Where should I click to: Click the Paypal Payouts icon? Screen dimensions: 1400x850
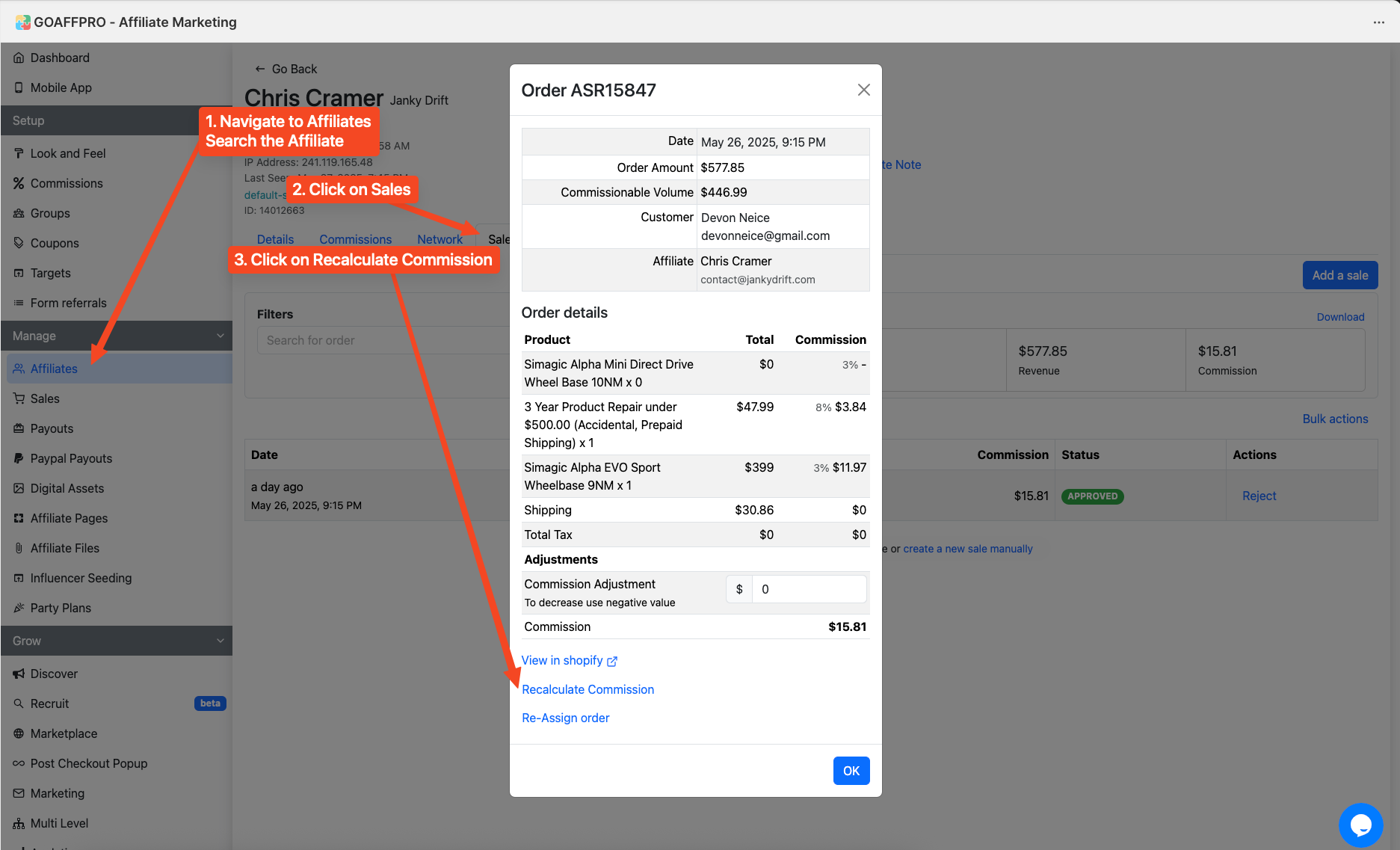click(x=19, y=458)
